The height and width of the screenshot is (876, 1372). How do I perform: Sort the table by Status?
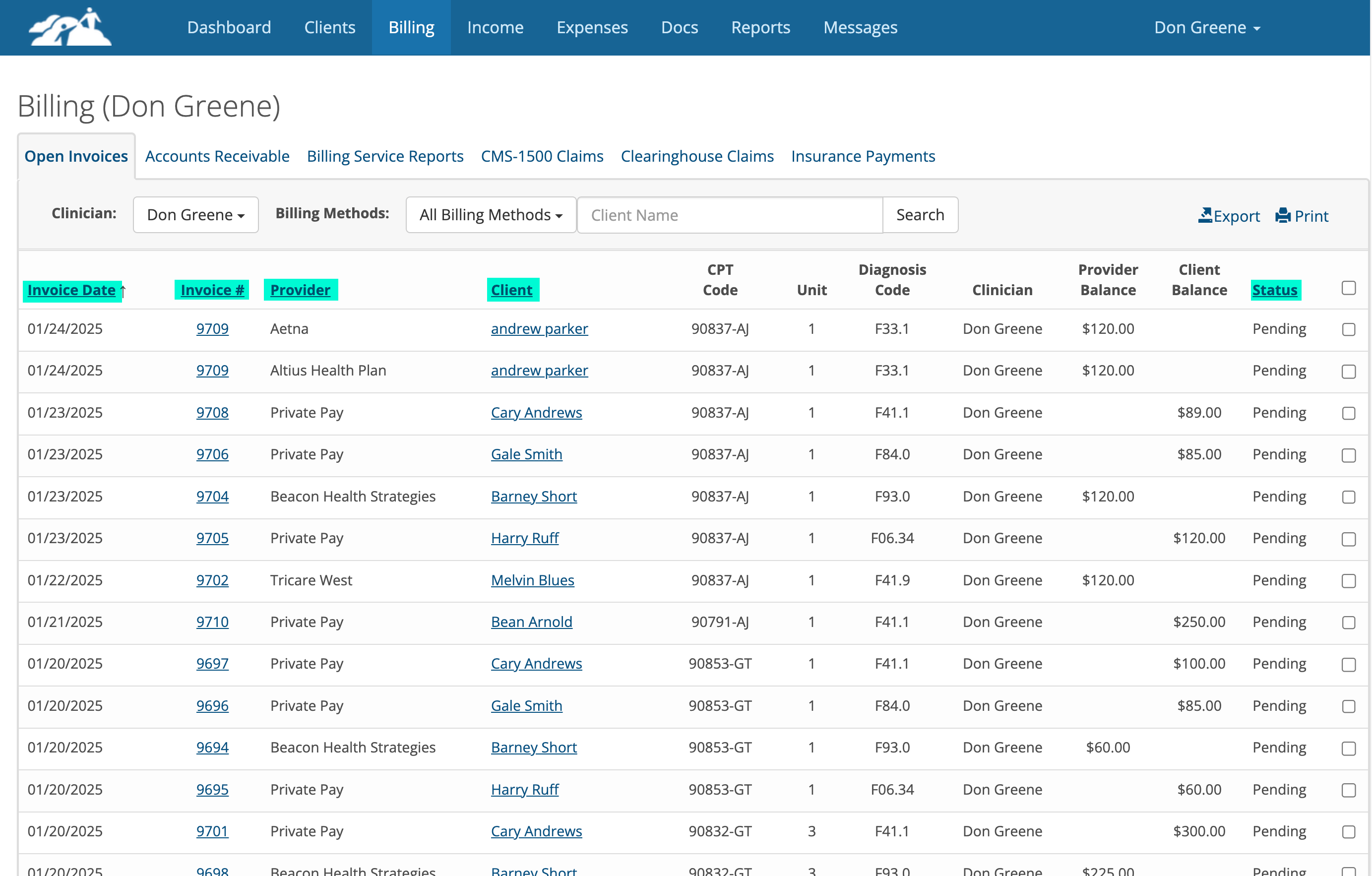click(1275, 290)
